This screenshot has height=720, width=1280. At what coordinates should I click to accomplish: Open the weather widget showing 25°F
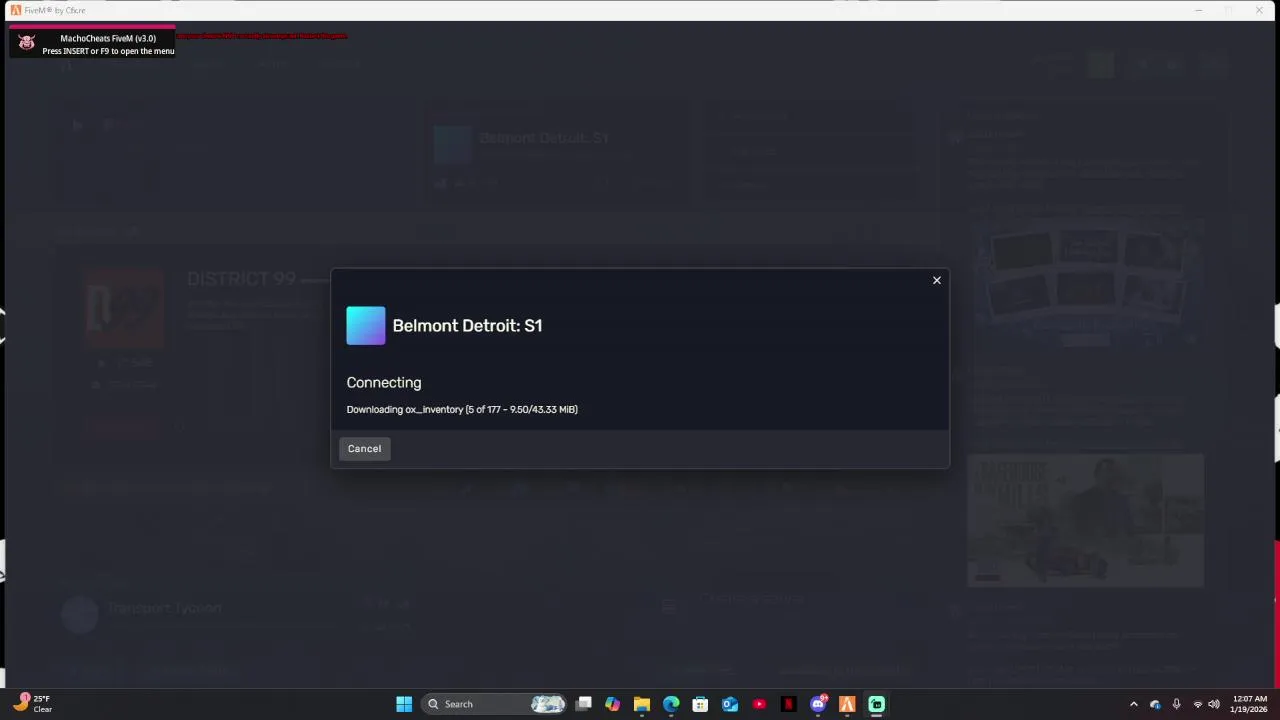click(32, 704)
